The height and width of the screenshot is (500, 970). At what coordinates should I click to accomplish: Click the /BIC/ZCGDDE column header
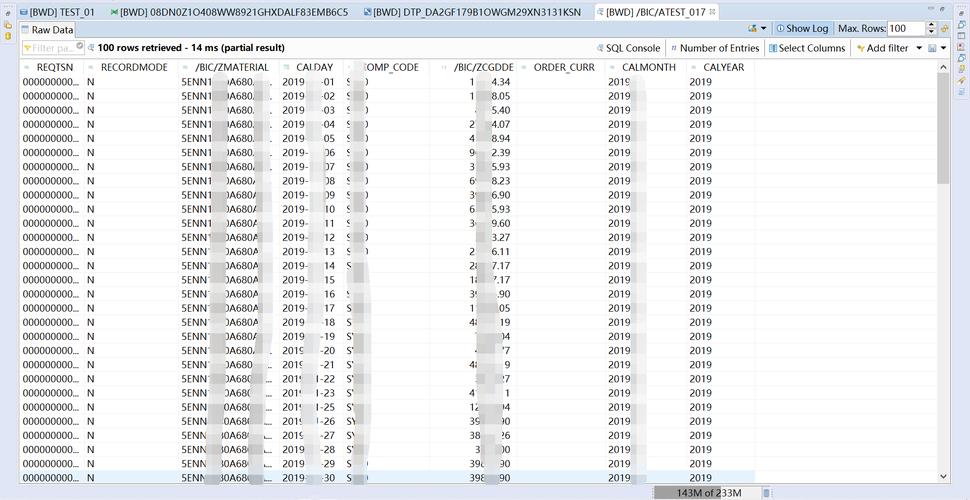473,67
